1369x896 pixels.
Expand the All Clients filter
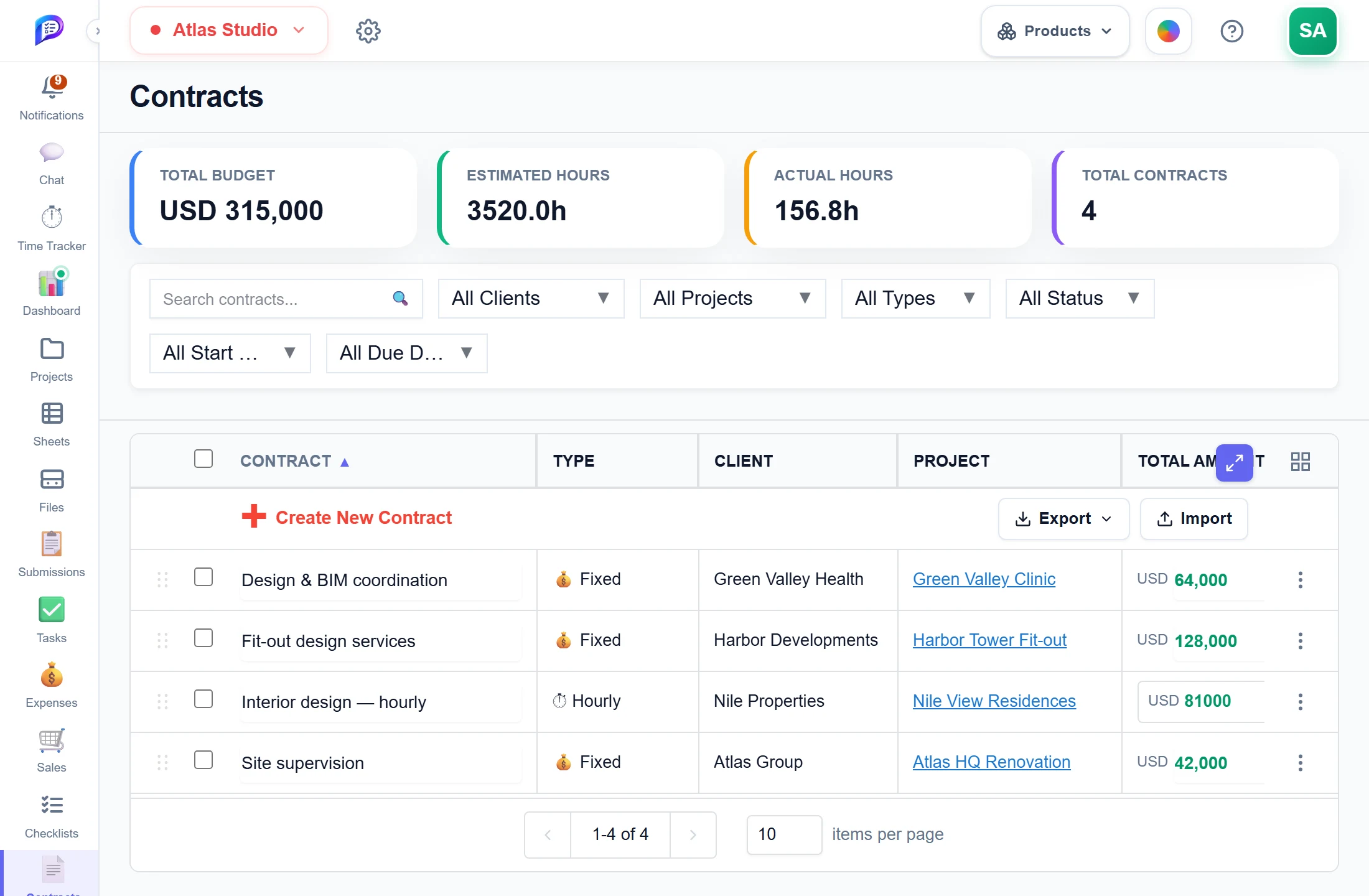(x=531, y=299)
